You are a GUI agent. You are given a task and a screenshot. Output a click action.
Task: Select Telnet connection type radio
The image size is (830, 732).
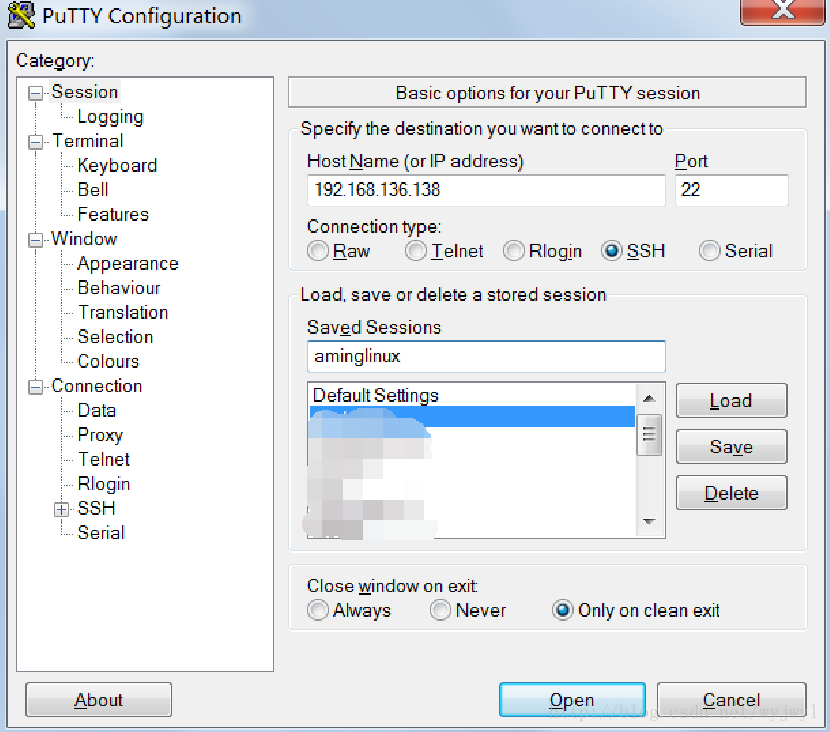click(416, 251)
